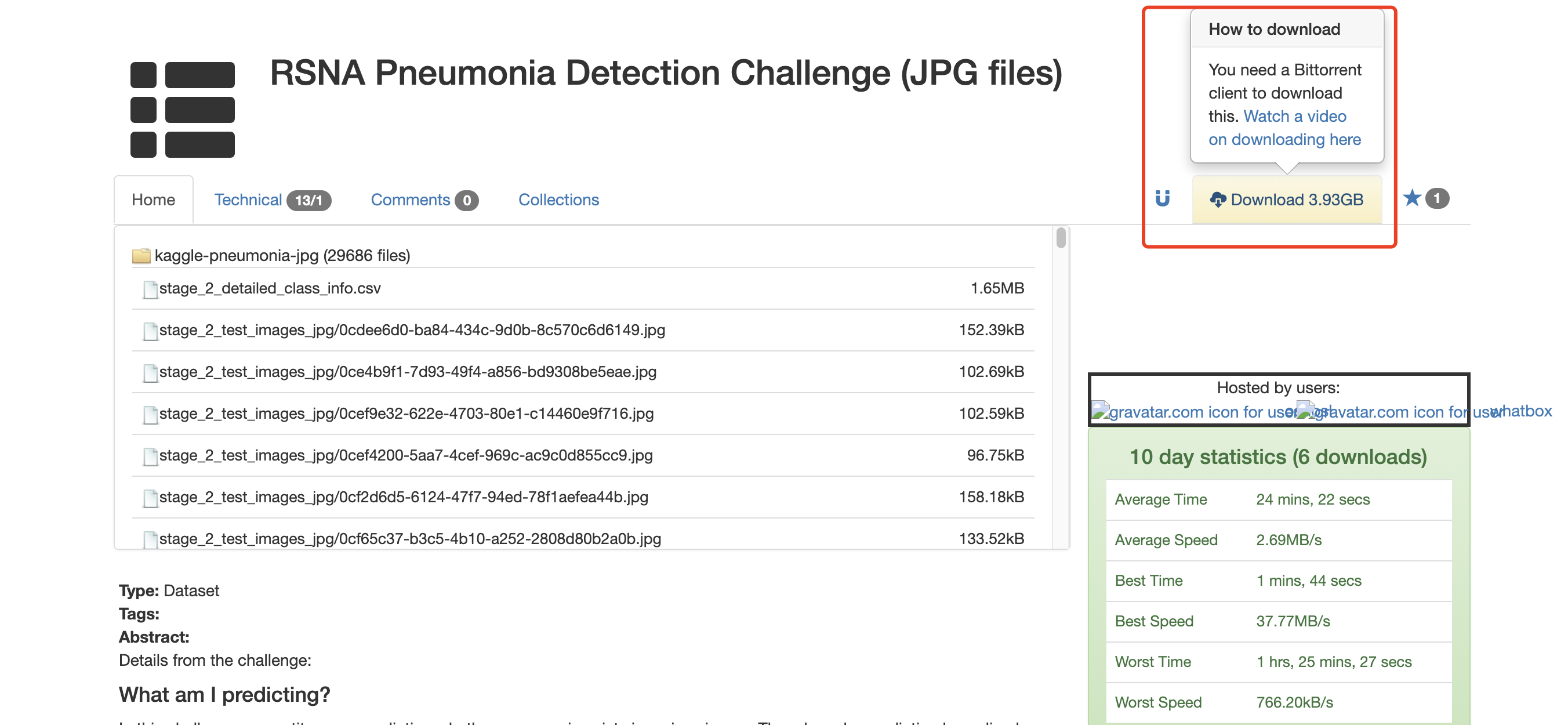Screen dimensions: 1568x725
Task: Open the Collections tab
Action: (558, 200)
